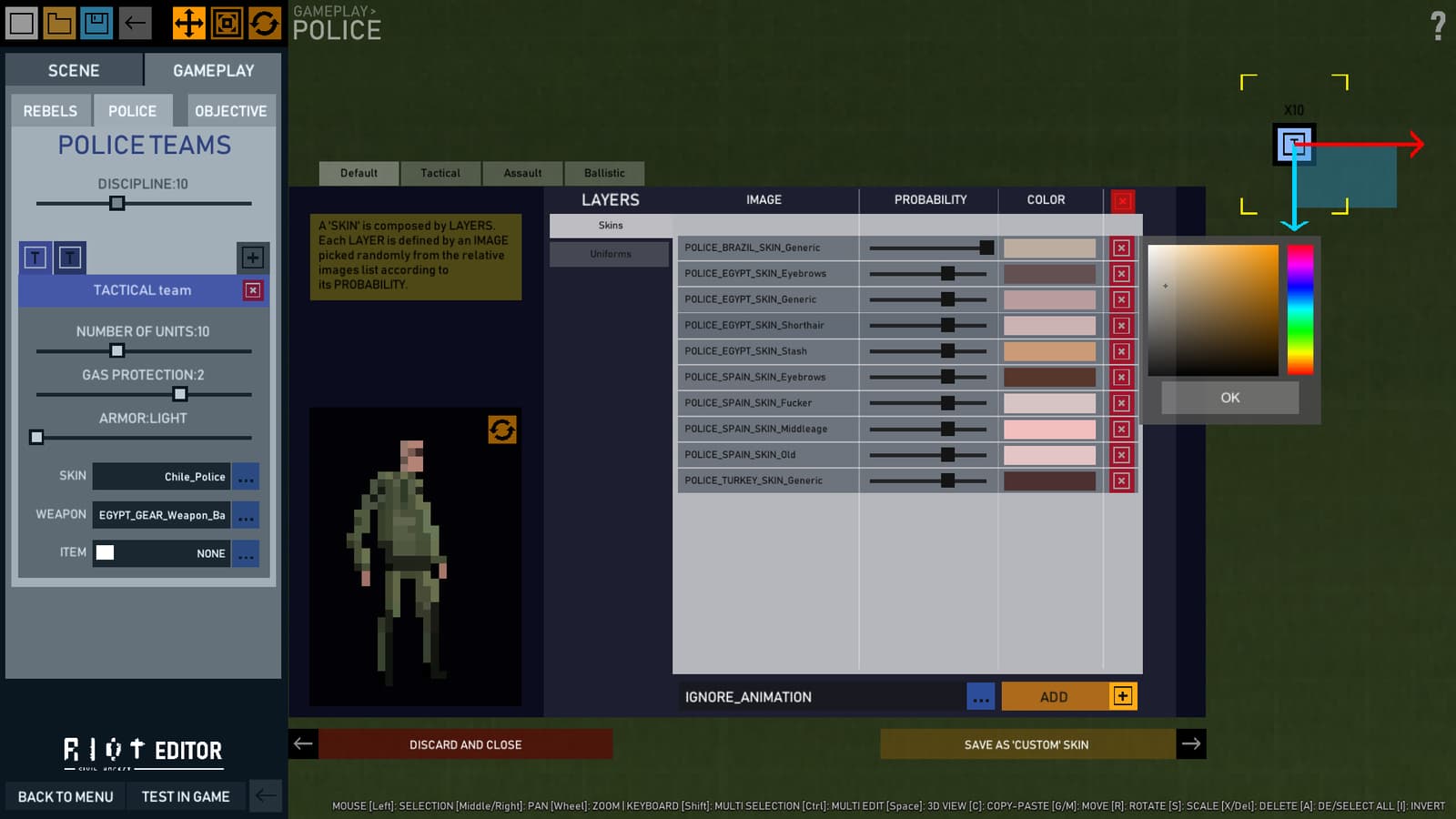This screenshot has height=819, width=1456.
Task: Remove POLICE_TURKEY_SKIN_Generic layer image
Action: tap(1121, 480)
